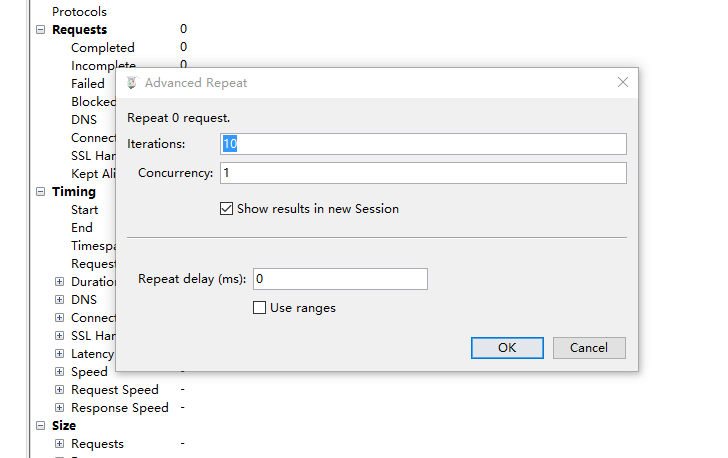Focus the Iterations input field
728x458 pixels.
coord(423,144)
